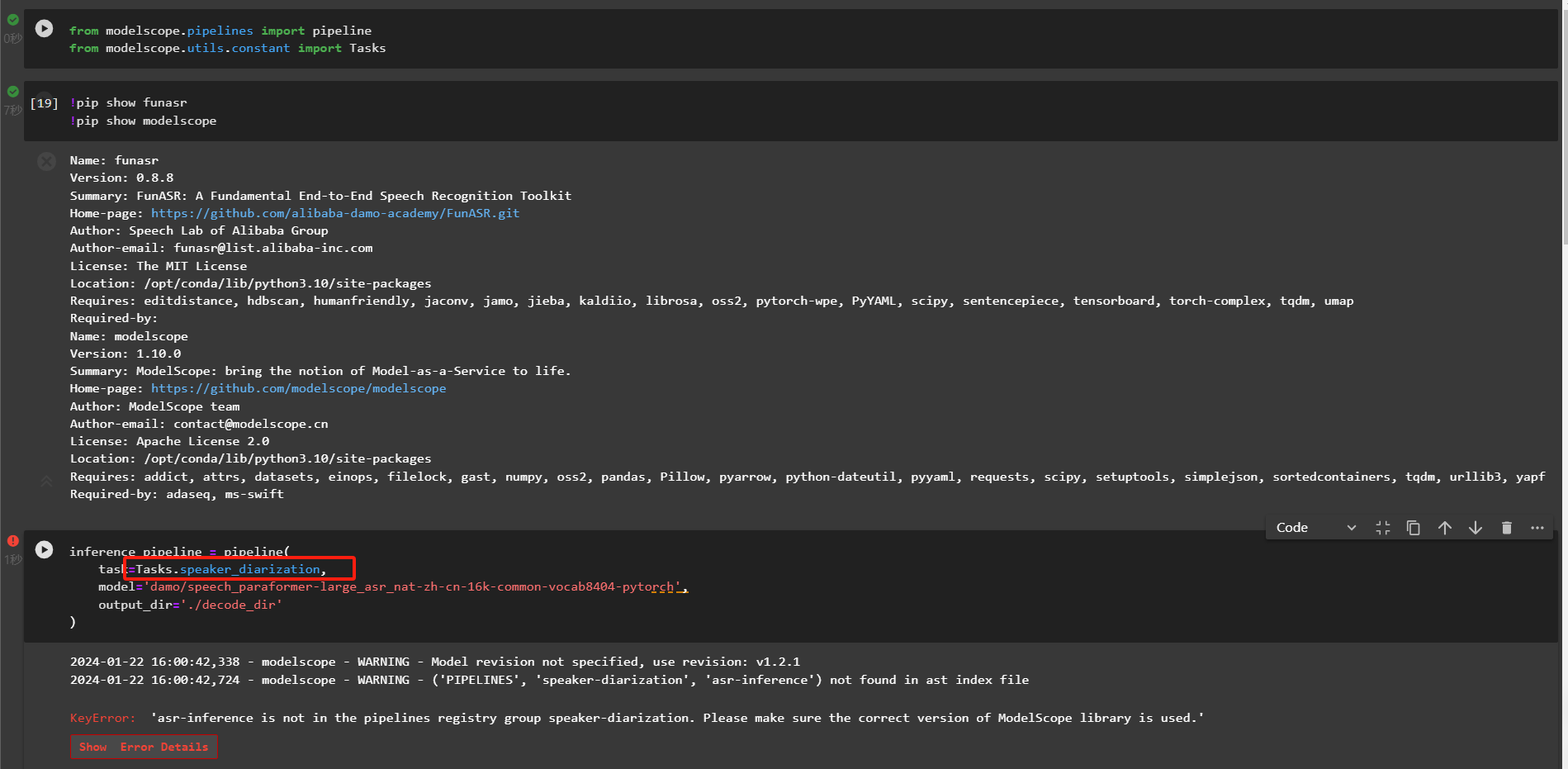Run the inference_pipeline code cell
Viewport: 1568px width, 769px height.
tap(45, 549)
